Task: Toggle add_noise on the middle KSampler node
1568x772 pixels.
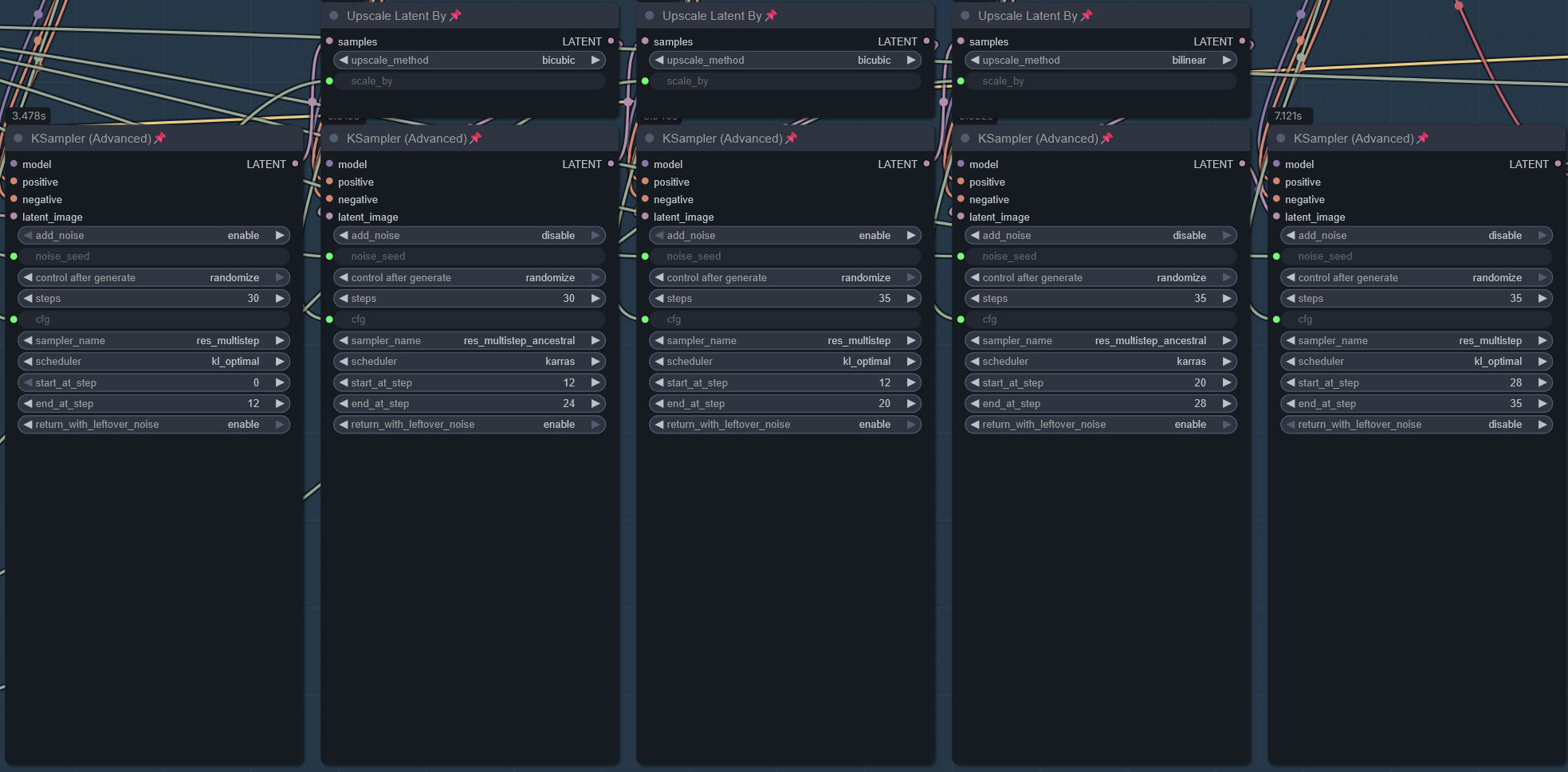Action: coord(784,236)
